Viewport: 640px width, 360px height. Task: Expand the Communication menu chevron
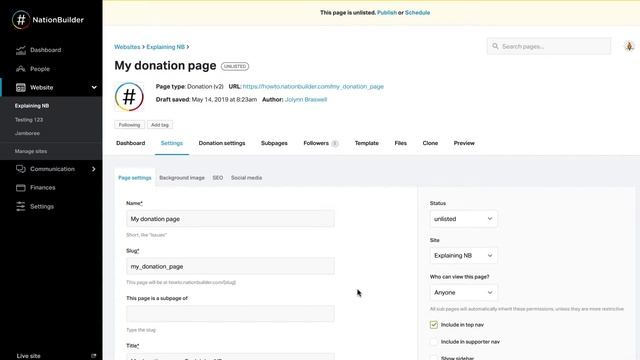tap(93, 169)
